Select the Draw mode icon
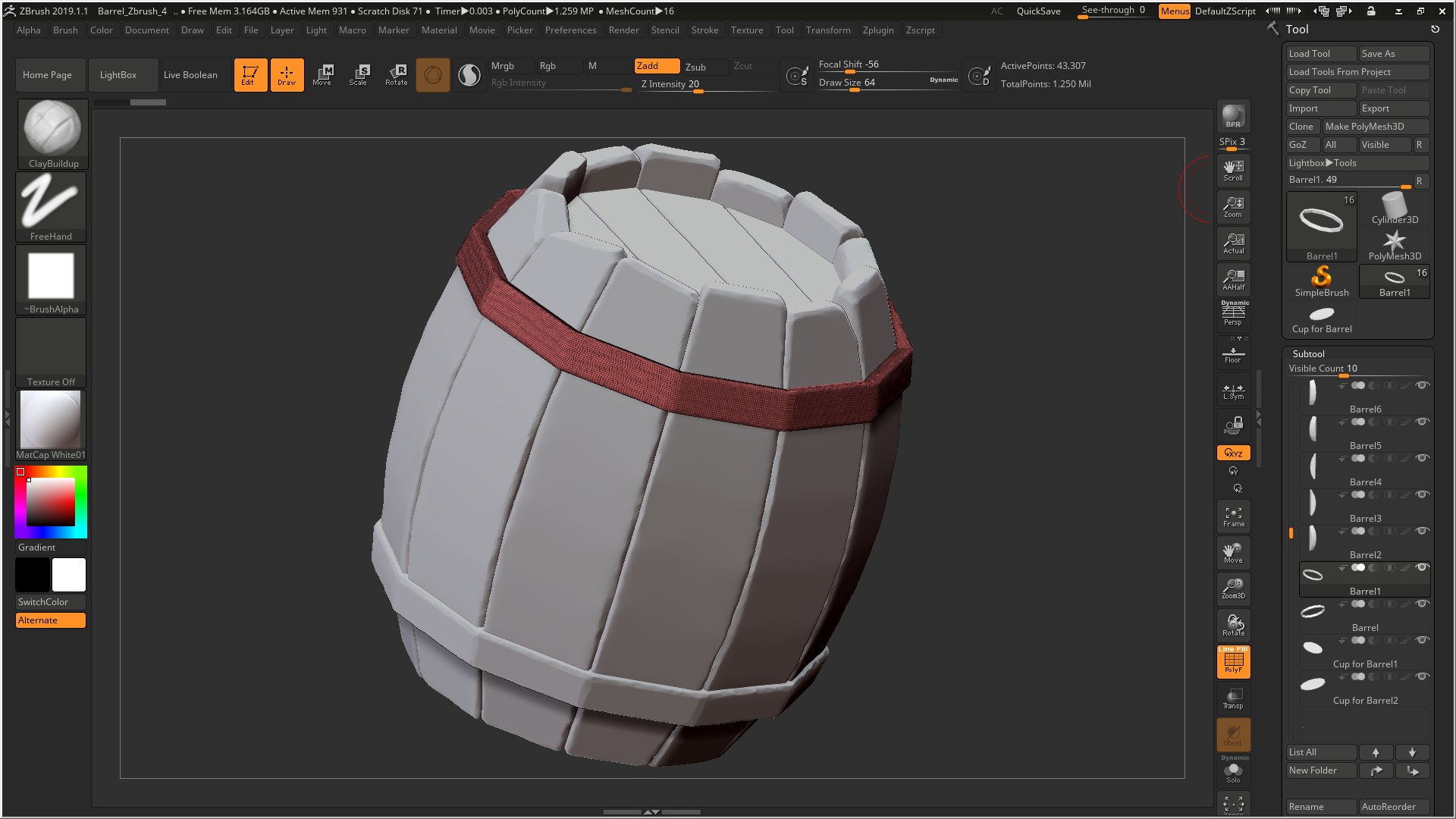 (287, 75)
